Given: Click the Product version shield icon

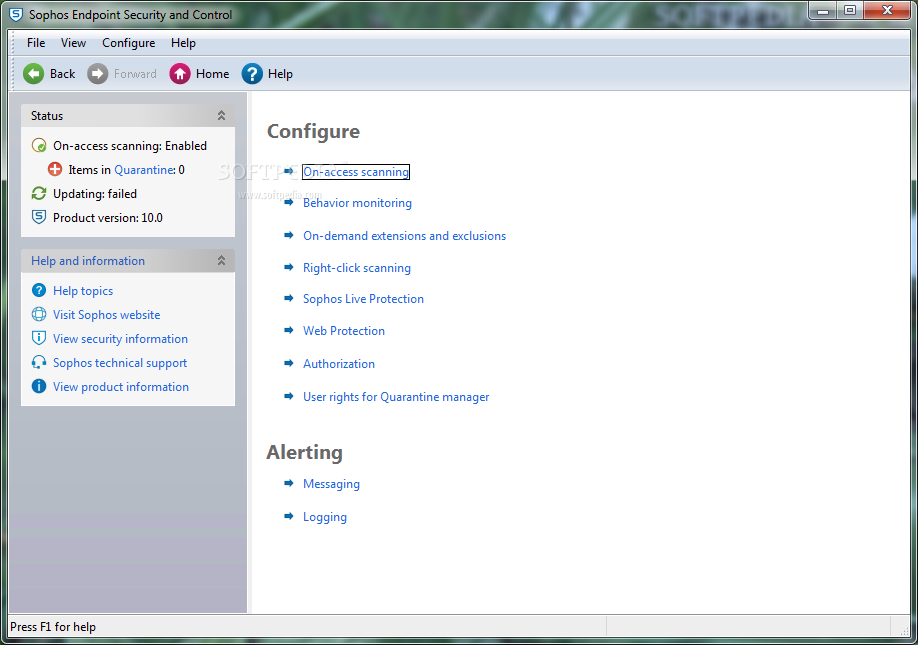Looking at the screenshot, I should [39, 217].
